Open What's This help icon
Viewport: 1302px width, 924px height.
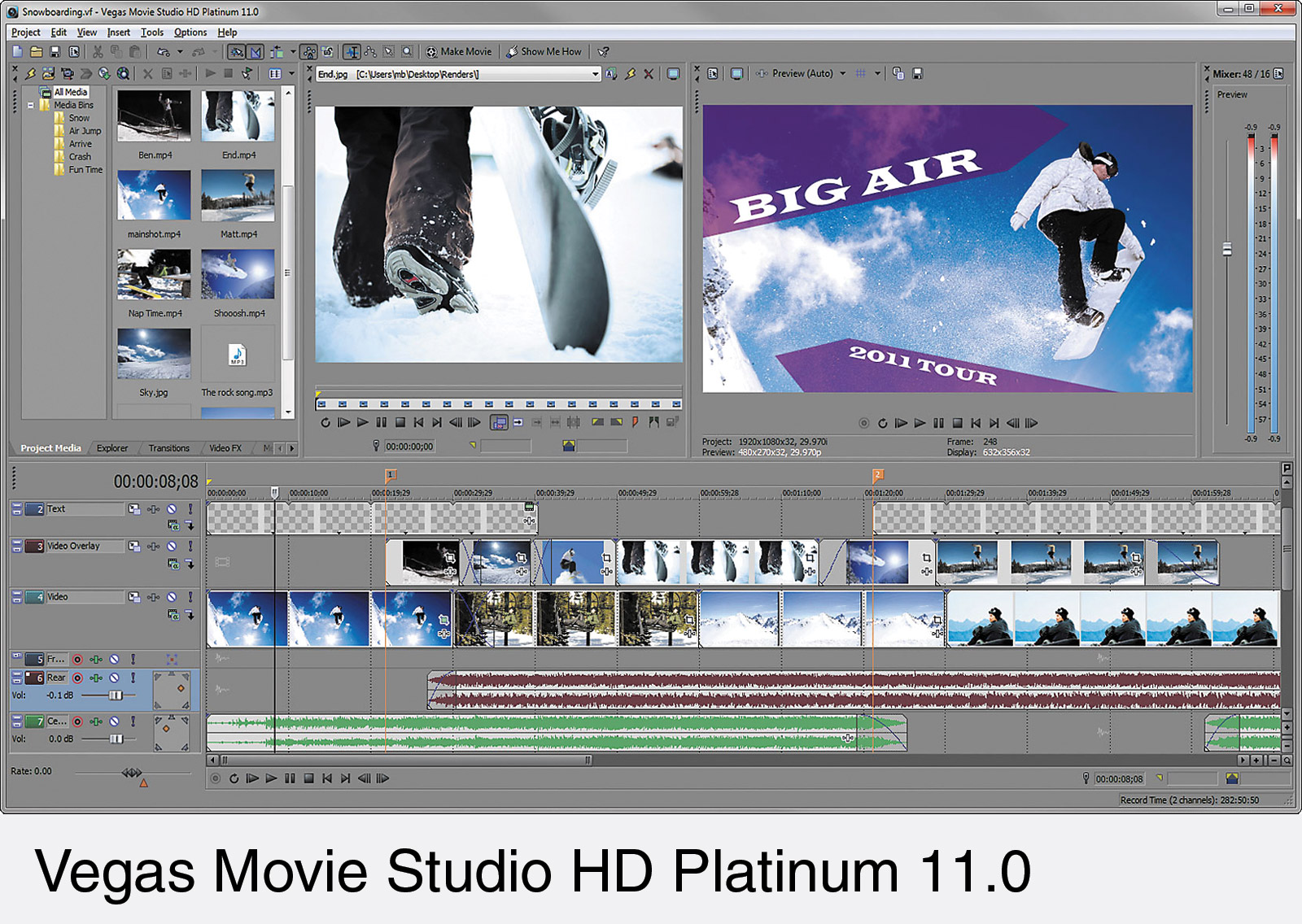click(604, 51)
